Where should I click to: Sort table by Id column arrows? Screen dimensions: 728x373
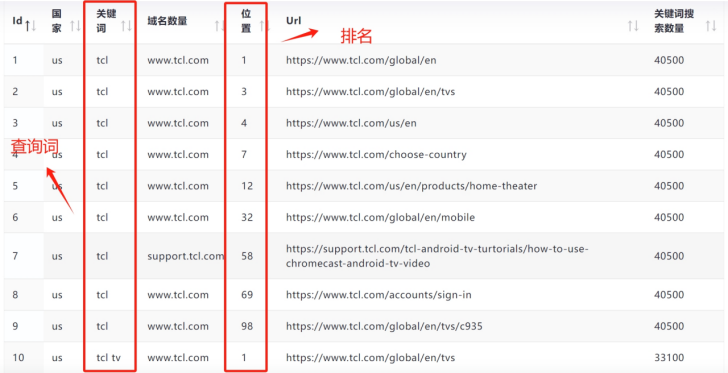tap(31, 25)
